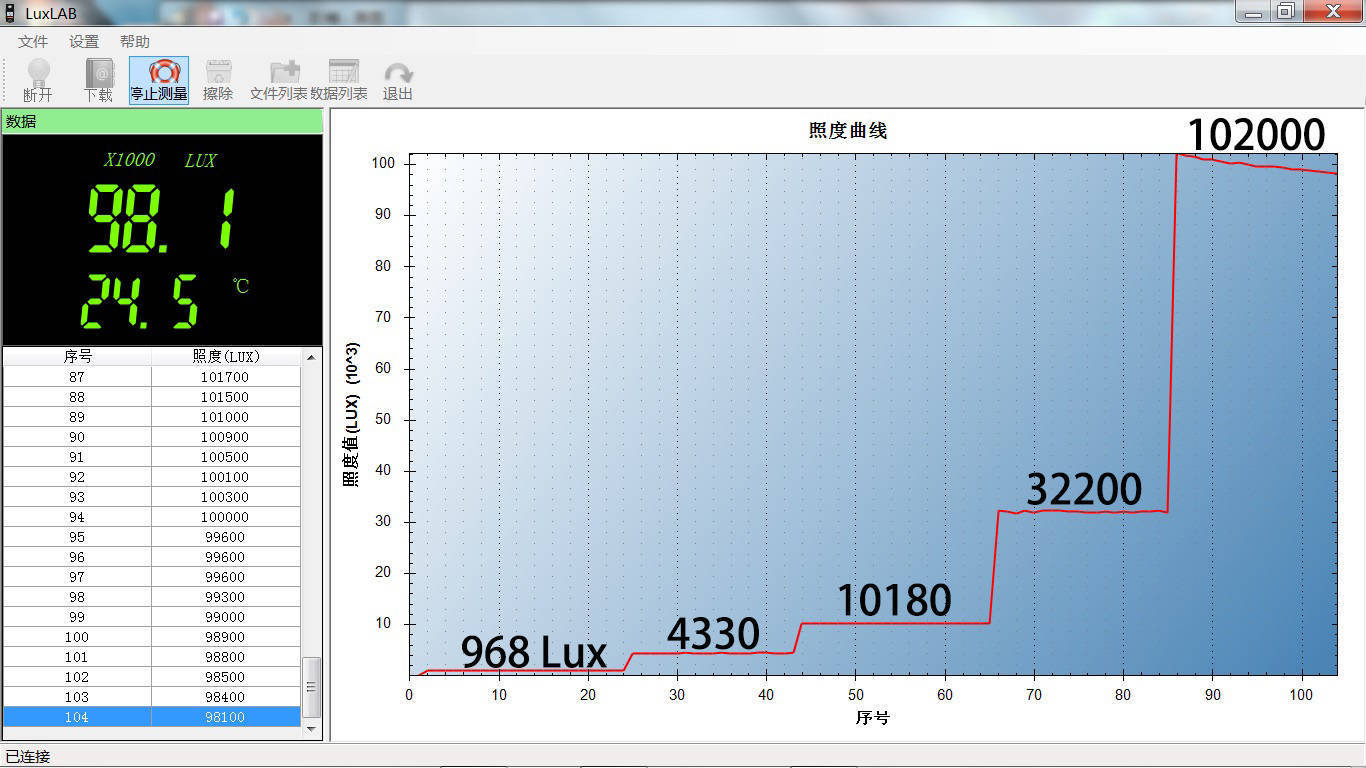Viewport: 1366px width, 768px height.
Task: Click the 停止测量 stop measurement icon
Action: click(x=159, y=80)
